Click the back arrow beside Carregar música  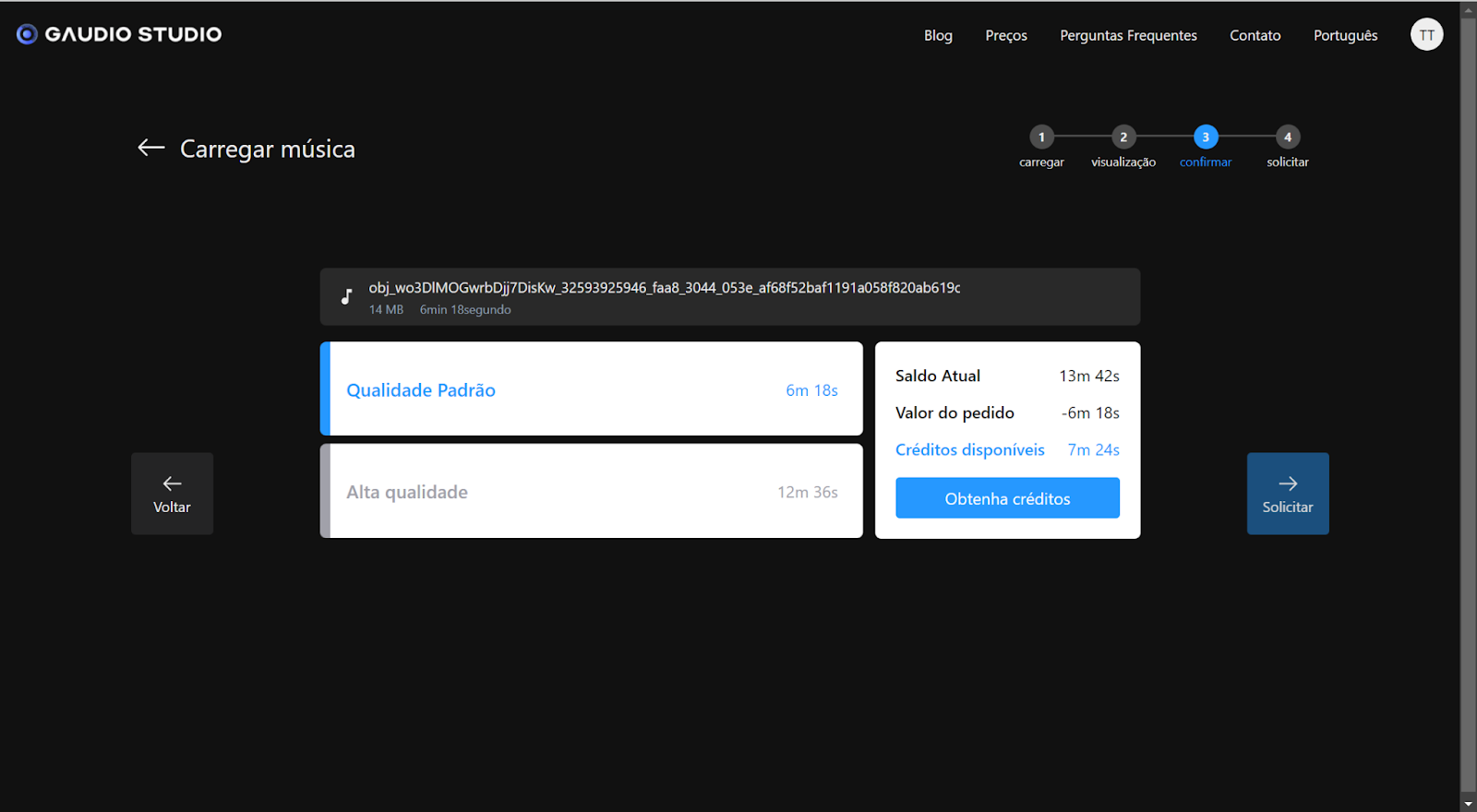(x=151, y=148)
